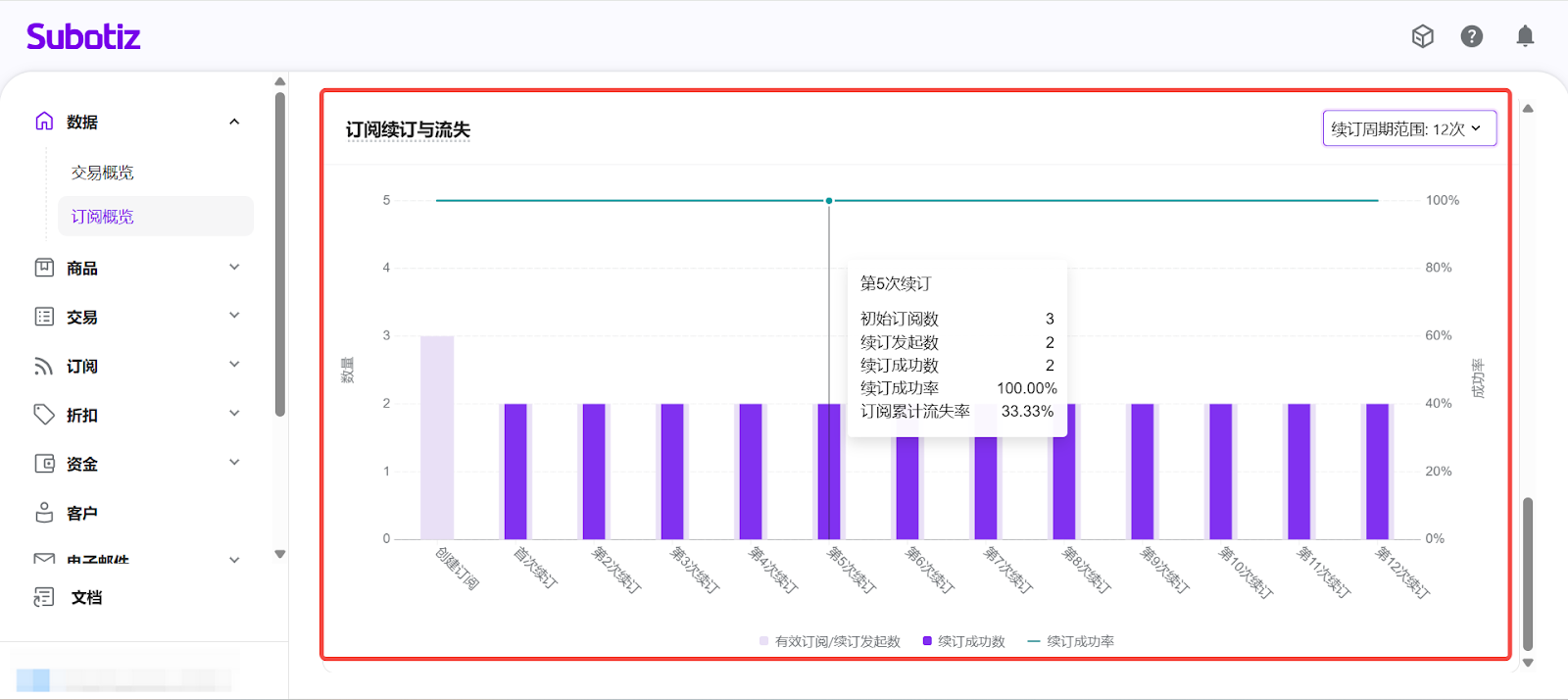Open the help question mark icon
Viewport: 1568px width, 700px height.
point(1471,36)
